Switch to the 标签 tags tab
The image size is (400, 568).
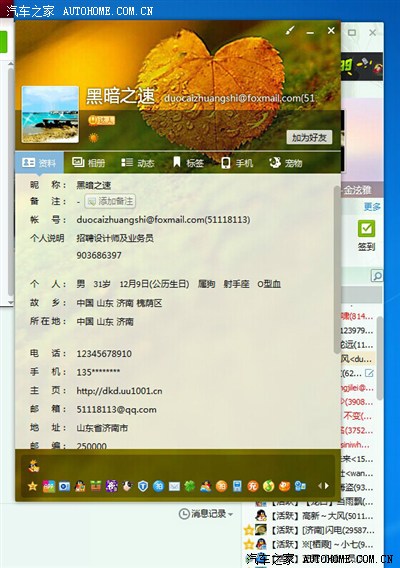(x=188, y=163)
